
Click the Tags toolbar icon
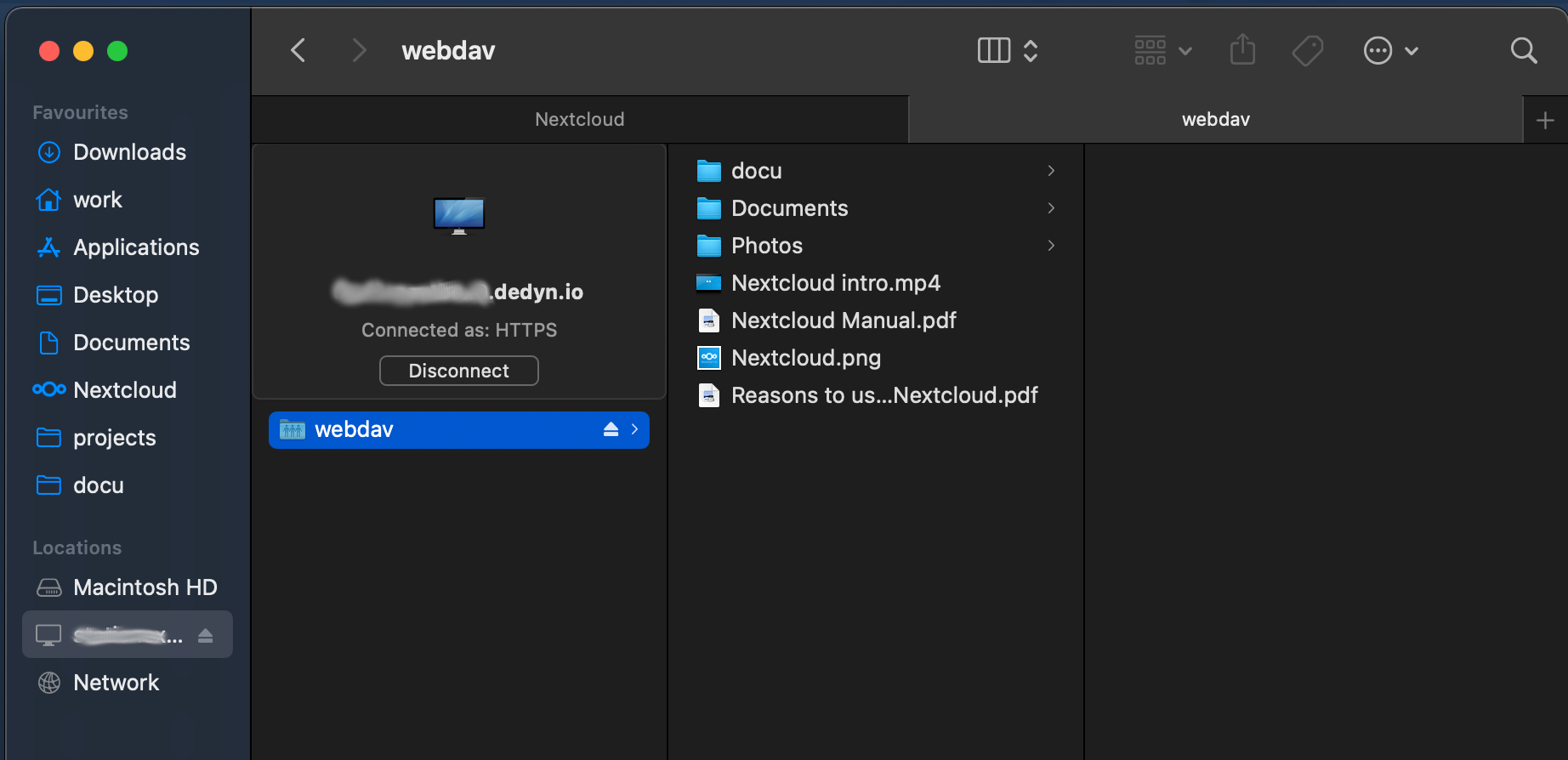coord(1308,51)
